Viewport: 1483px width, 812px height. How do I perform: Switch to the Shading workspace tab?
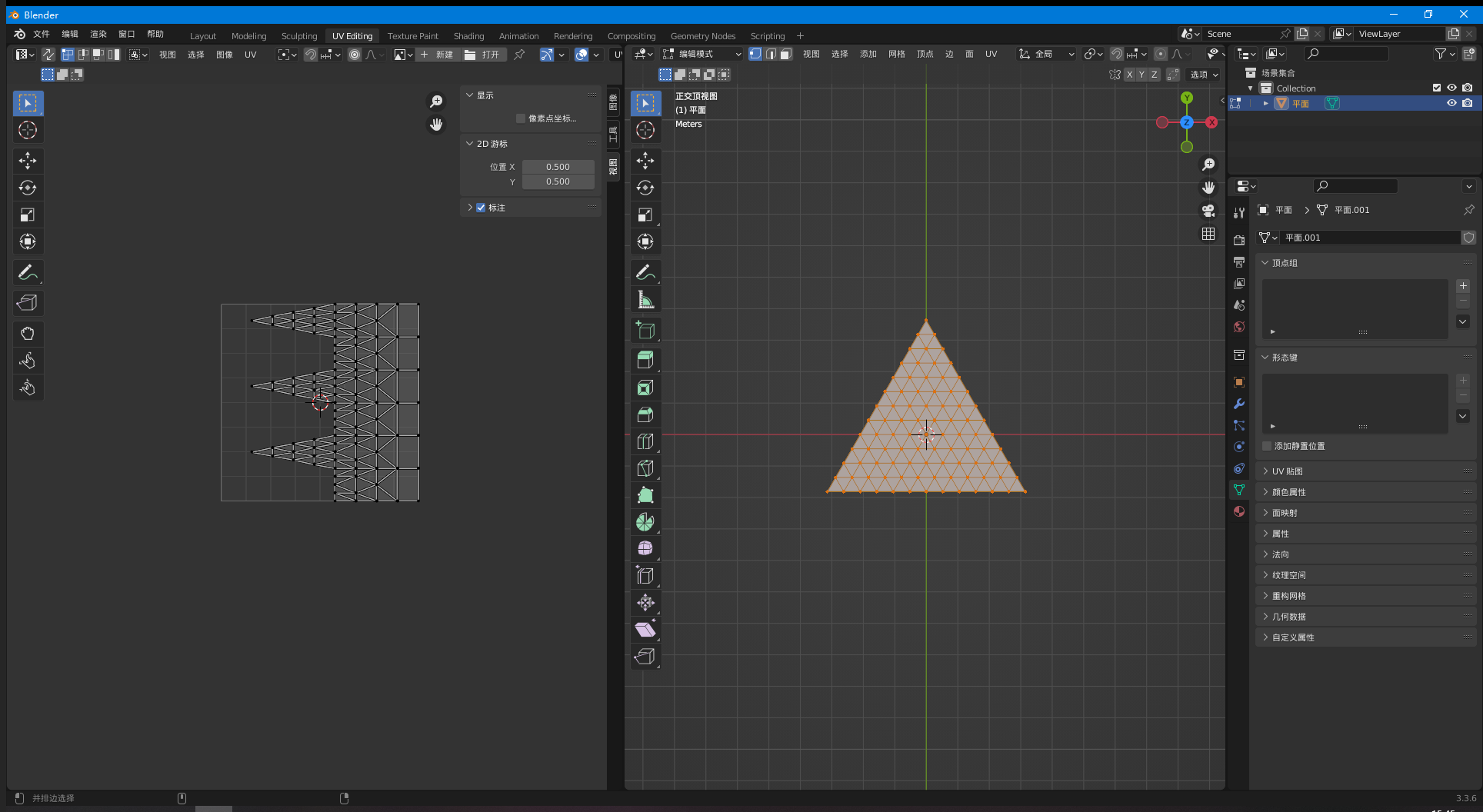pos(468,36)
